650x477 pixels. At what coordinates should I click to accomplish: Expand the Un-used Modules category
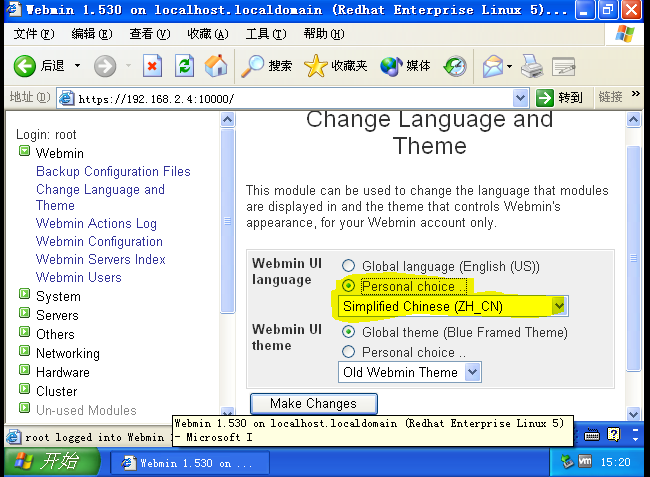click(24, 408)
